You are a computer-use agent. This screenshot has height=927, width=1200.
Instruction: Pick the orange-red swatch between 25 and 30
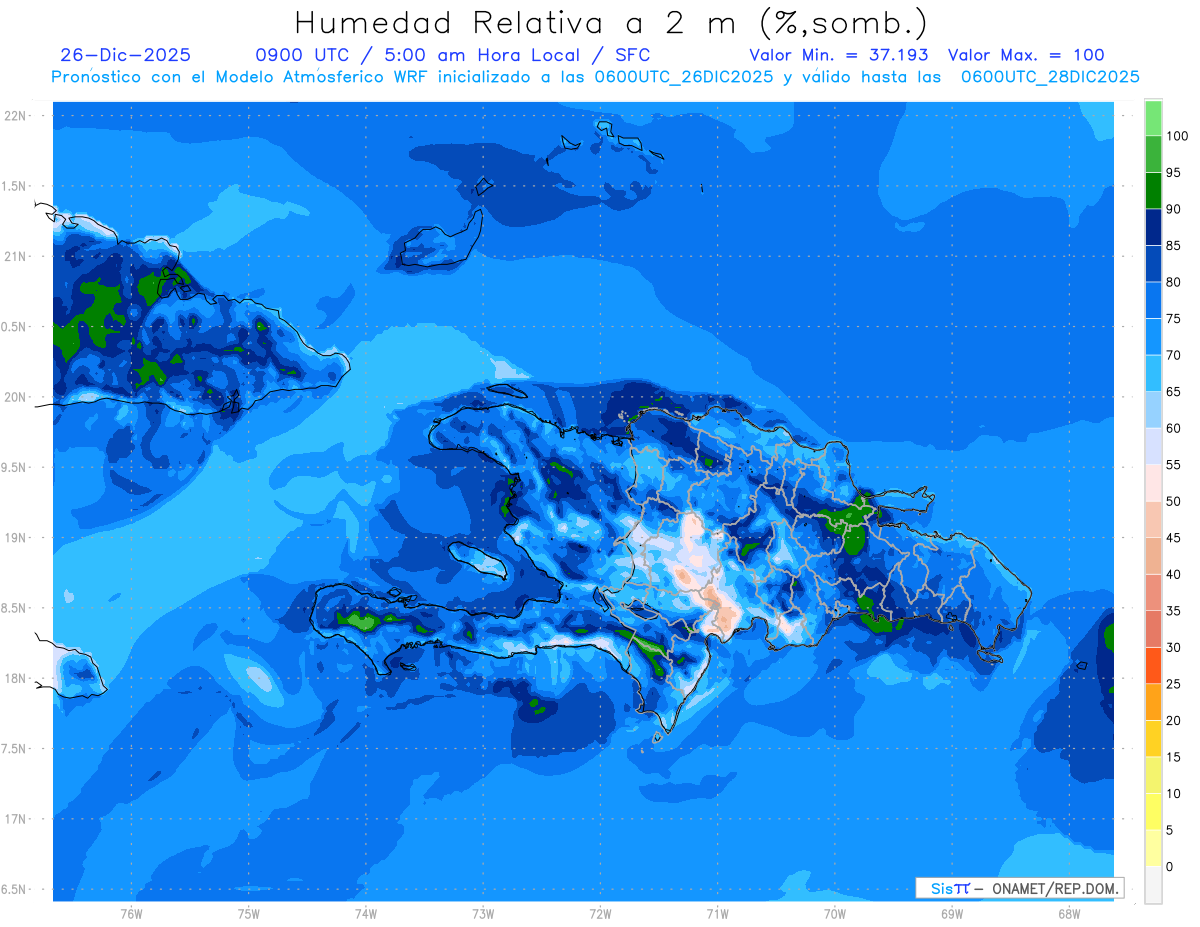1153,665
